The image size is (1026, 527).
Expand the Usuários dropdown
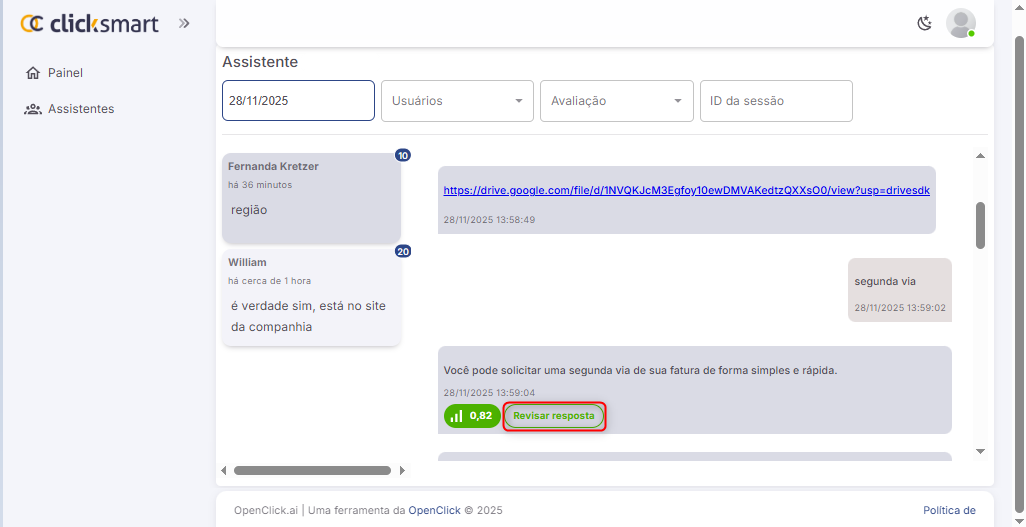tap(457, 101)
